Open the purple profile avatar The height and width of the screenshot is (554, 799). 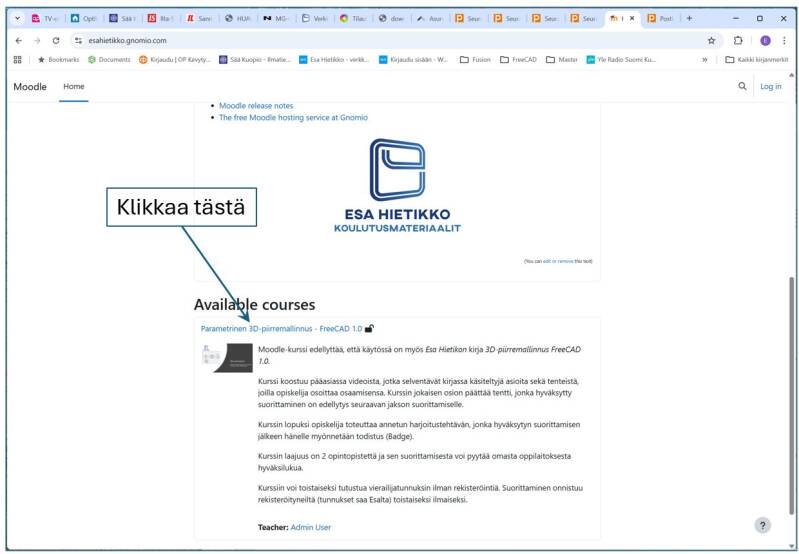(x=765, y=41)
